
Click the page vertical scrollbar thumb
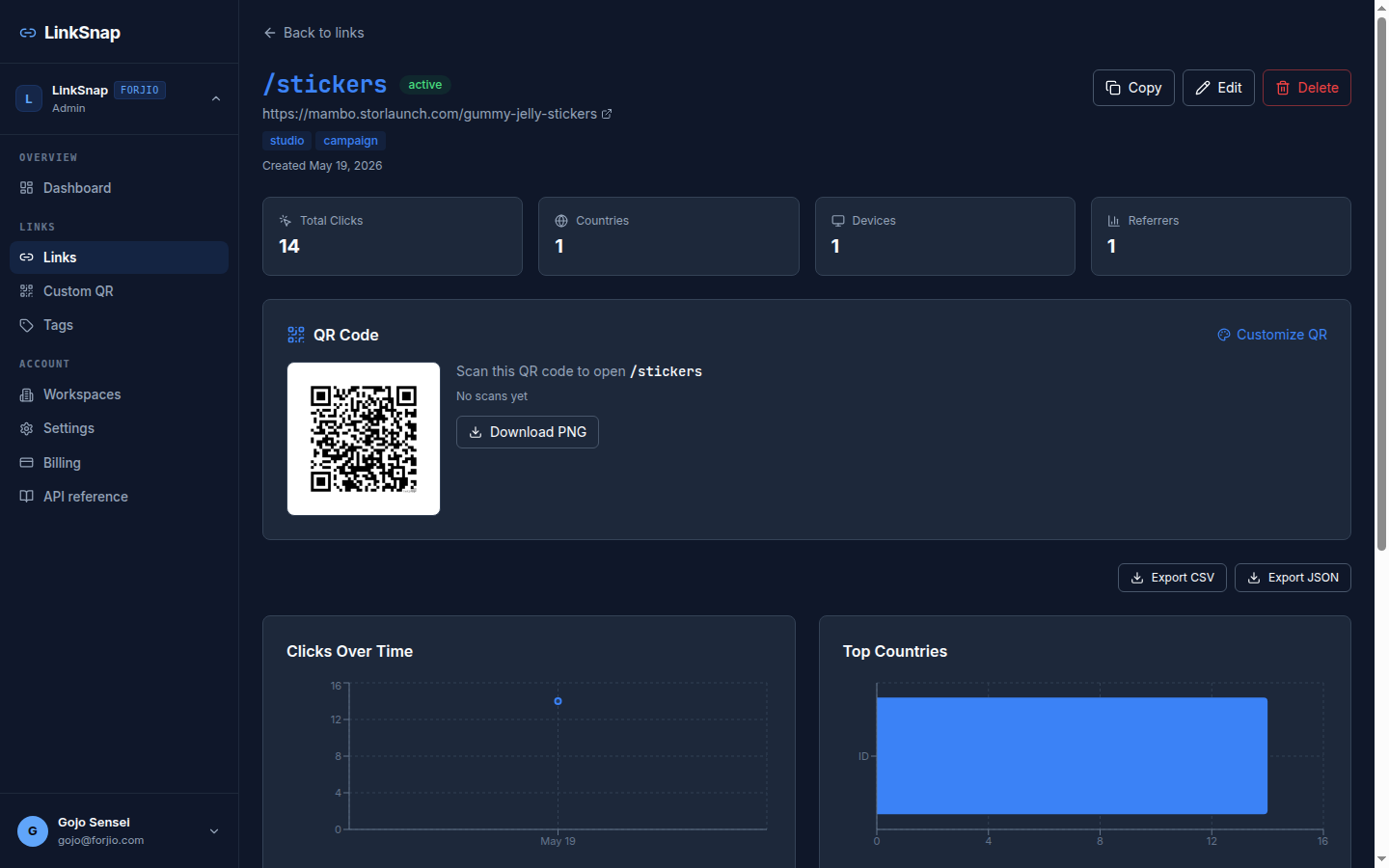point(1381,285)
